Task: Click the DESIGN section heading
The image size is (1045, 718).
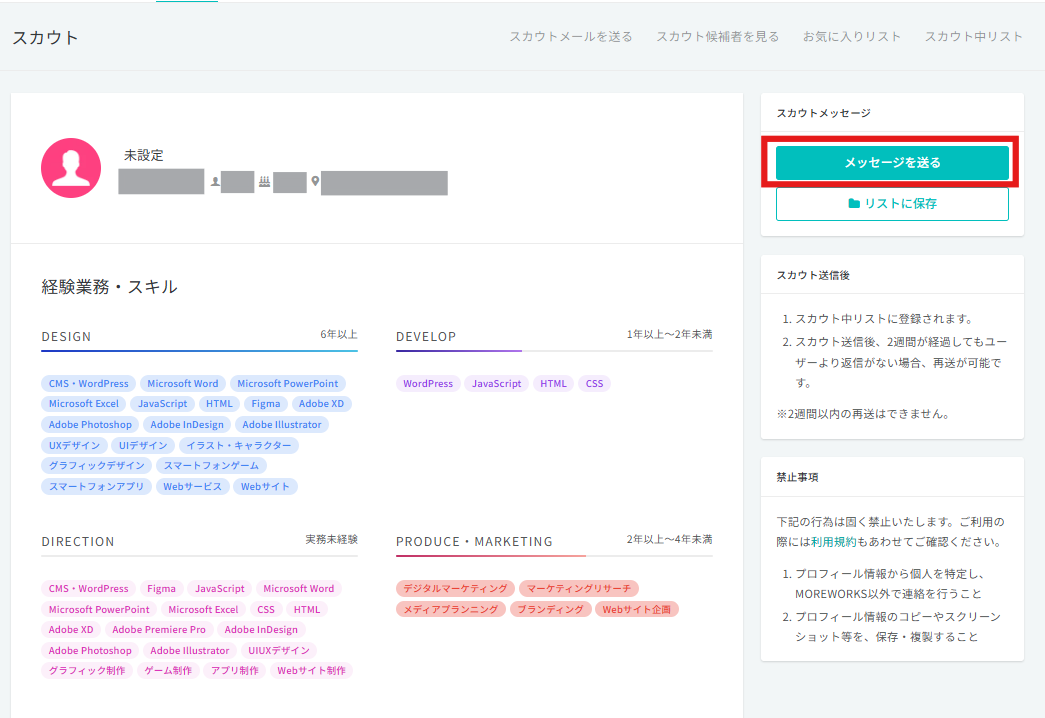Action: pyautogui.click(x=66, y=337)
